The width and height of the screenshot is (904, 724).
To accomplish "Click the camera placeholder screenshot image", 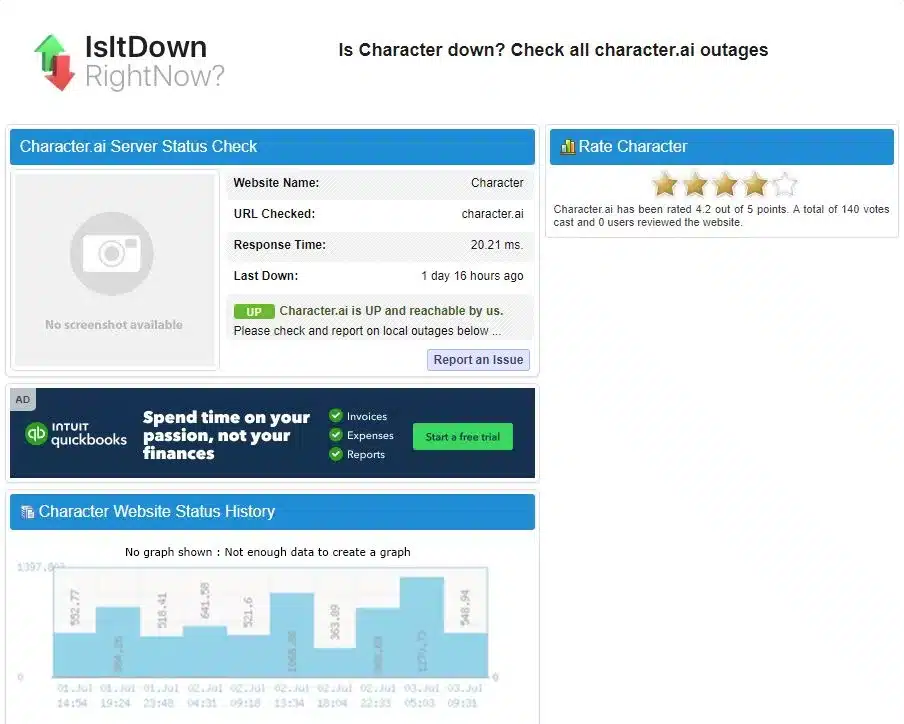I will tap(113, 254).
